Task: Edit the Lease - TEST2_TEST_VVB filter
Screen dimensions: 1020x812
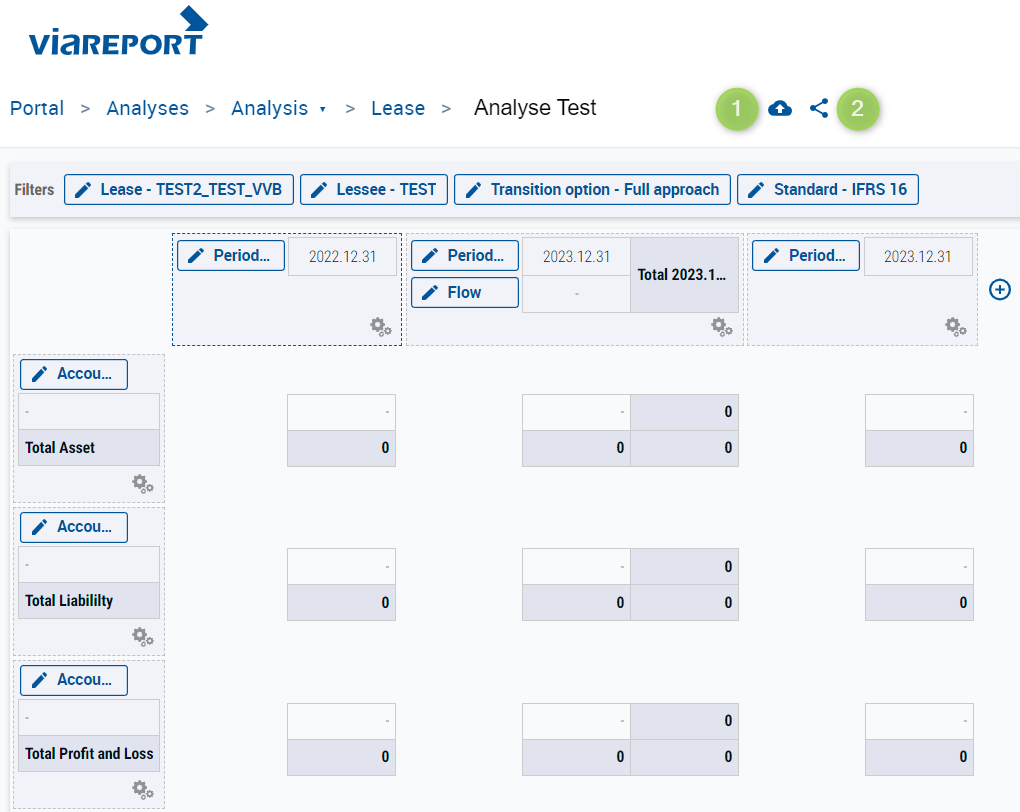Action: point(179,189)
